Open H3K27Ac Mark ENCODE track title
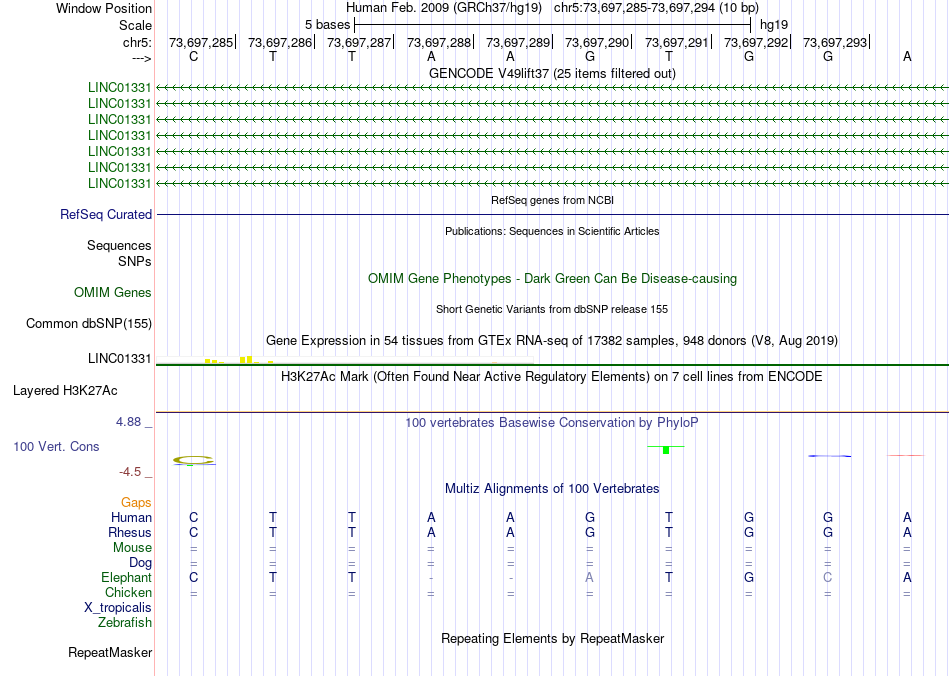This screenshot has height=676, width=950. pyautogui.click(x=552, y=377)
